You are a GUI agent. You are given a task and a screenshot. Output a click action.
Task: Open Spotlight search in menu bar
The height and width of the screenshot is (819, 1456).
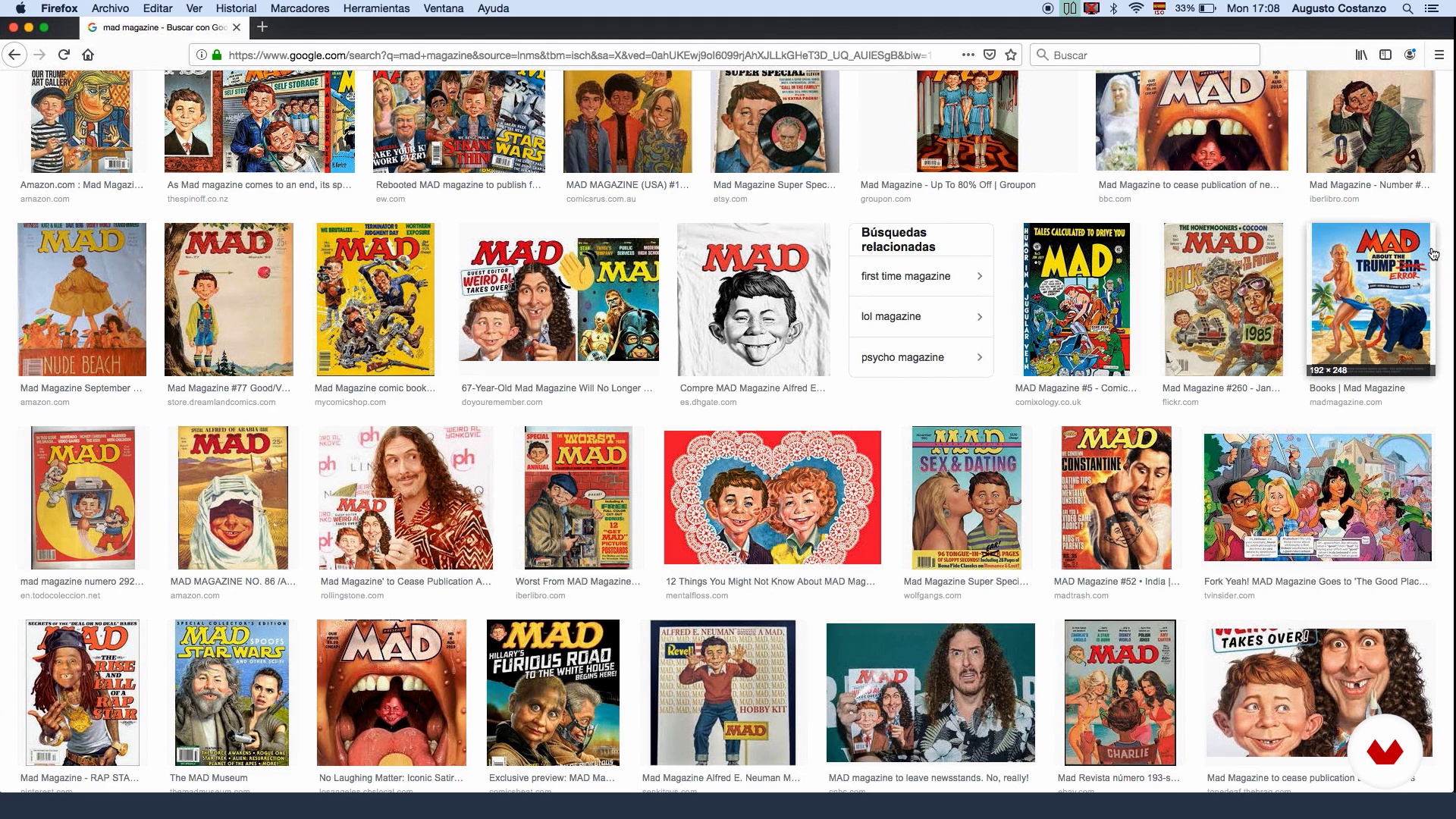click(1407, 8)
